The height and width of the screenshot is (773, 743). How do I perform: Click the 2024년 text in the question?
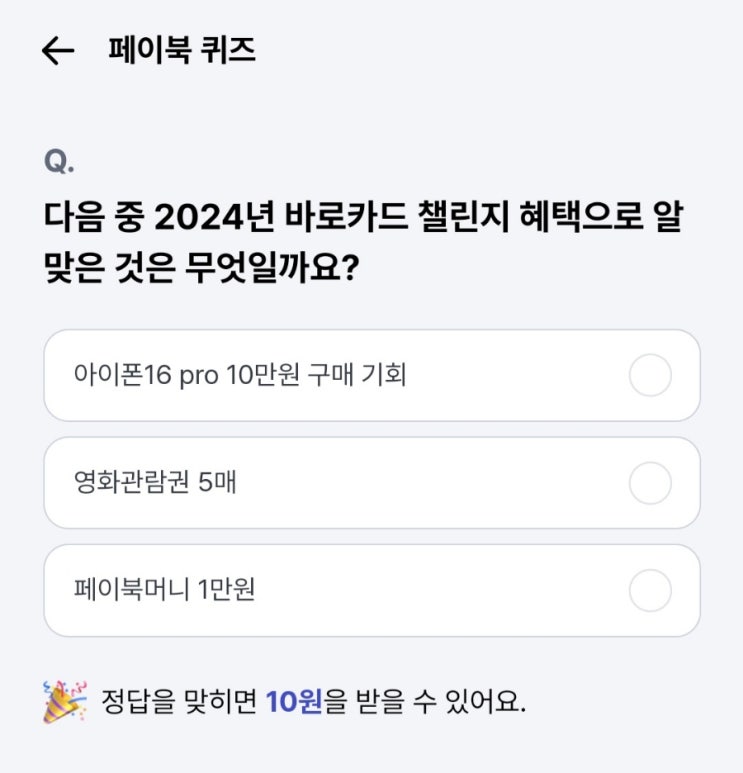pyautogui.click(x=214, y=217)
